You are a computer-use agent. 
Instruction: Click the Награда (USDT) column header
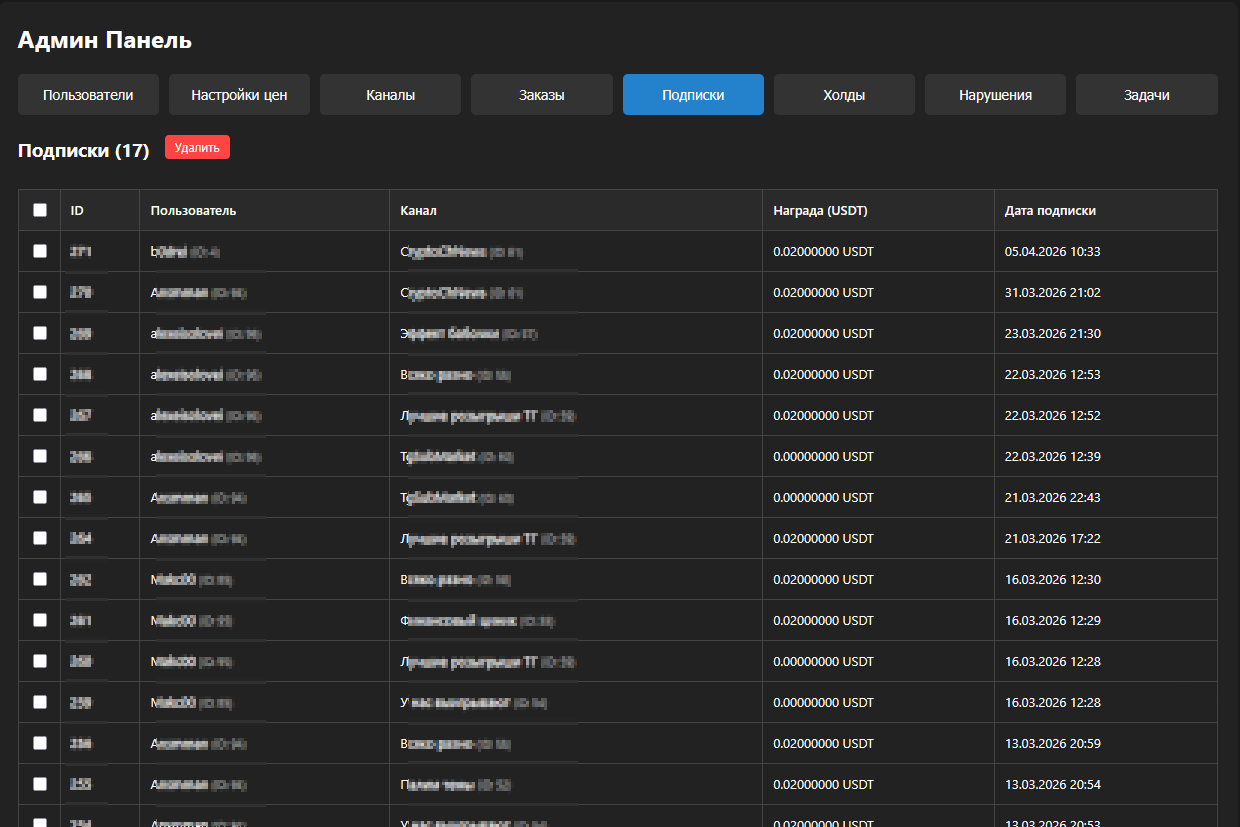point(820,211)
